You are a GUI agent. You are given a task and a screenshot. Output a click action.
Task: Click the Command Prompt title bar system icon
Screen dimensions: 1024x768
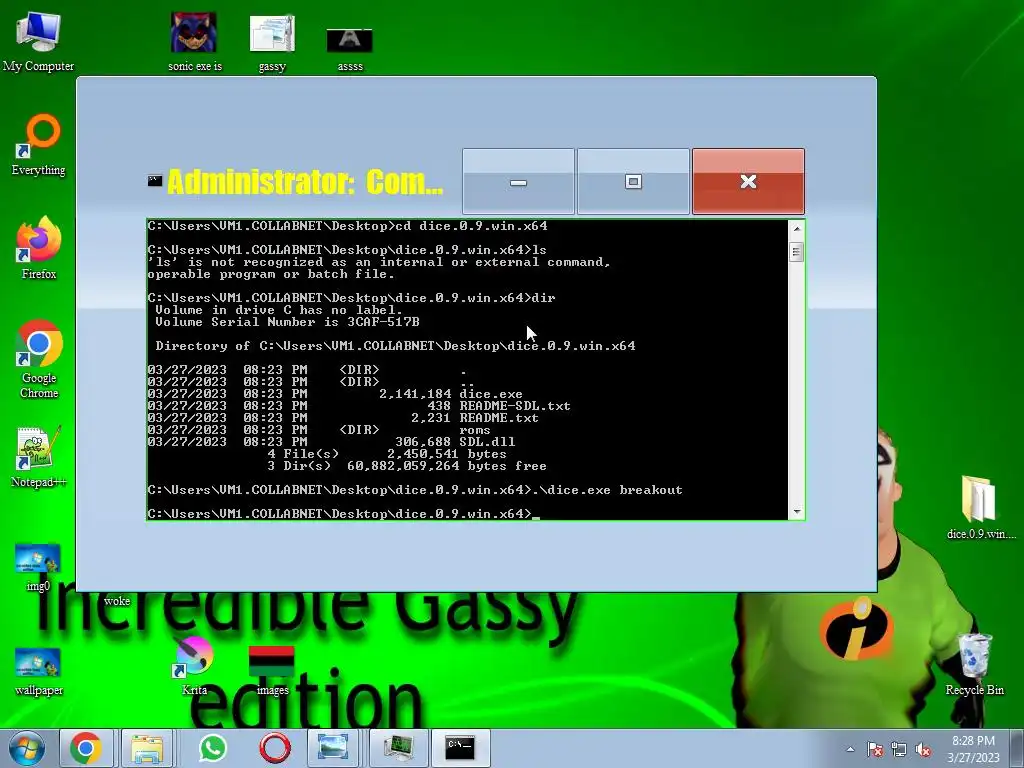point(155,181)
